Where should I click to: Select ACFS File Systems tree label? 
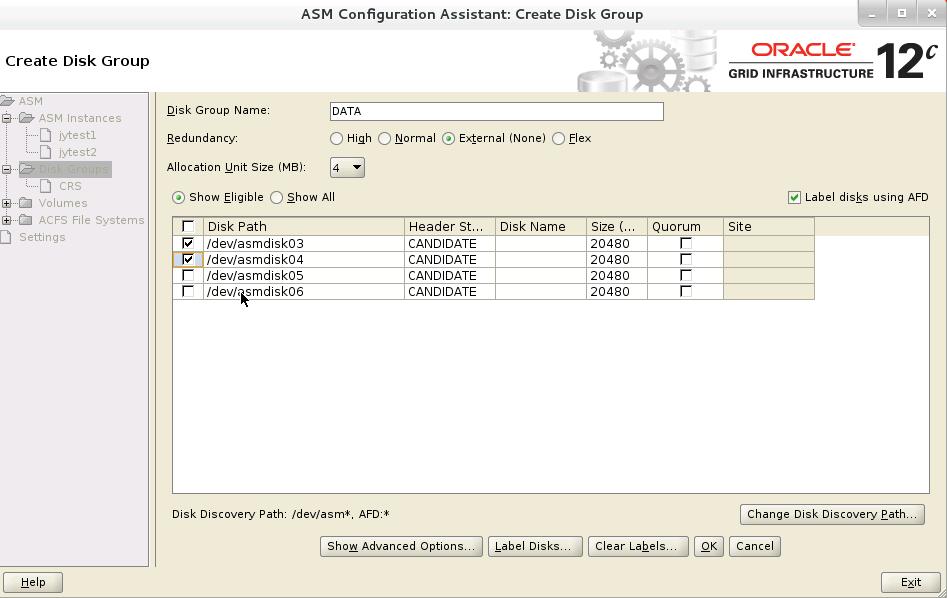point(91,220)
